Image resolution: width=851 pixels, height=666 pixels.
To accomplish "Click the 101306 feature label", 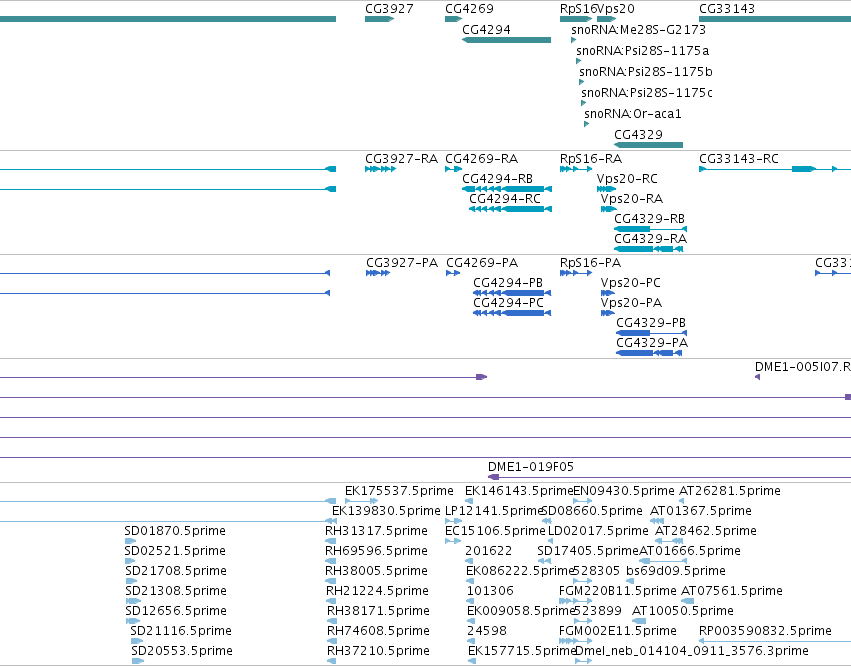I will point(490,591).
